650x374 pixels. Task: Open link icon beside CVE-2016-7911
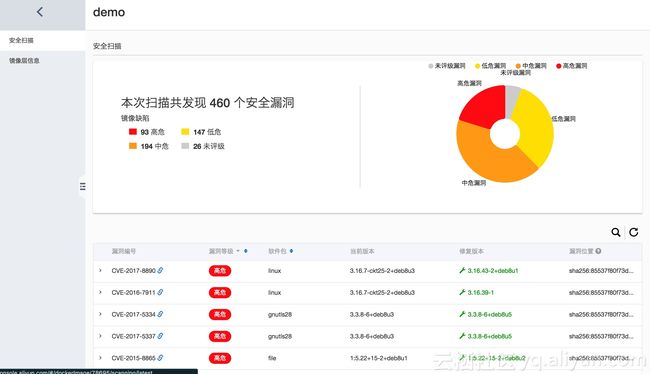tap(160, 292)
